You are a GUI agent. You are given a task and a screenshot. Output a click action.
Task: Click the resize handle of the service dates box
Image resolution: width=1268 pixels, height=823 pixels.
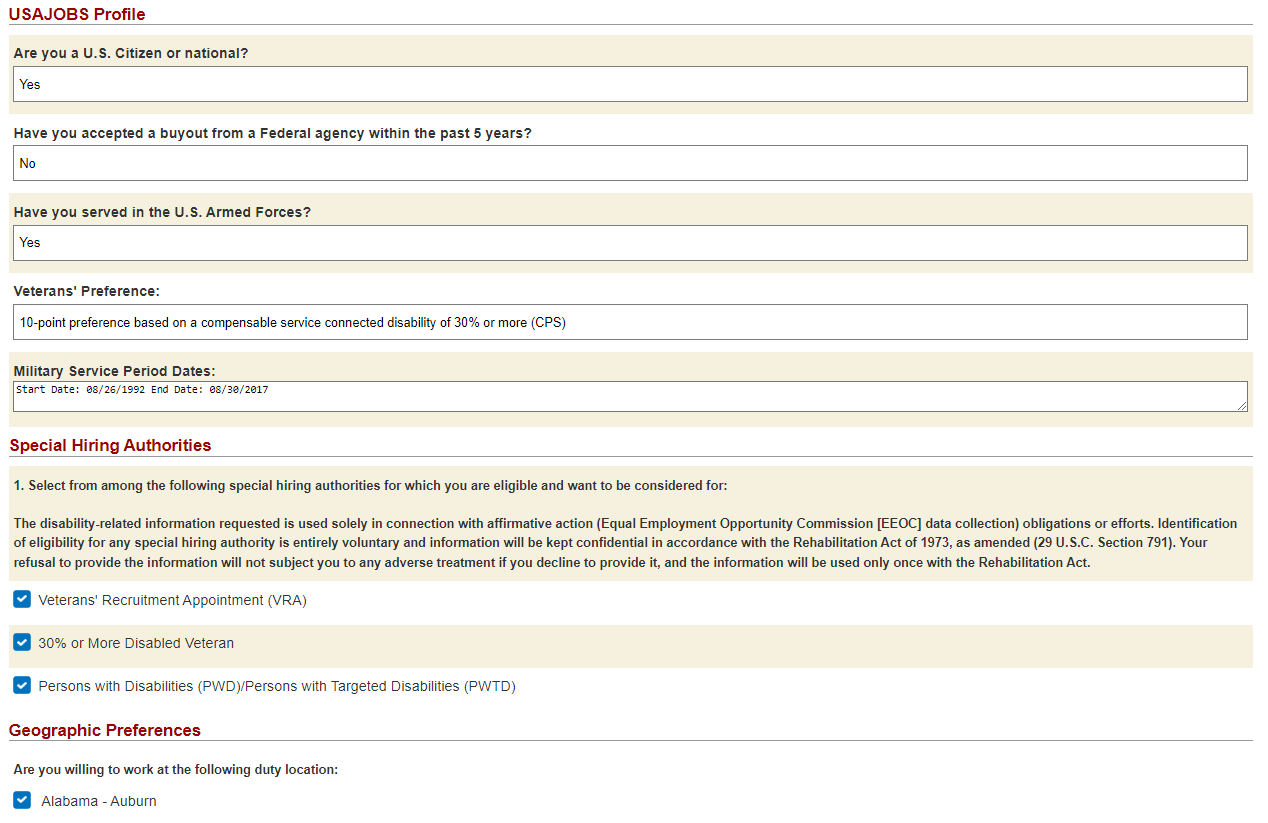(1242, 406)
